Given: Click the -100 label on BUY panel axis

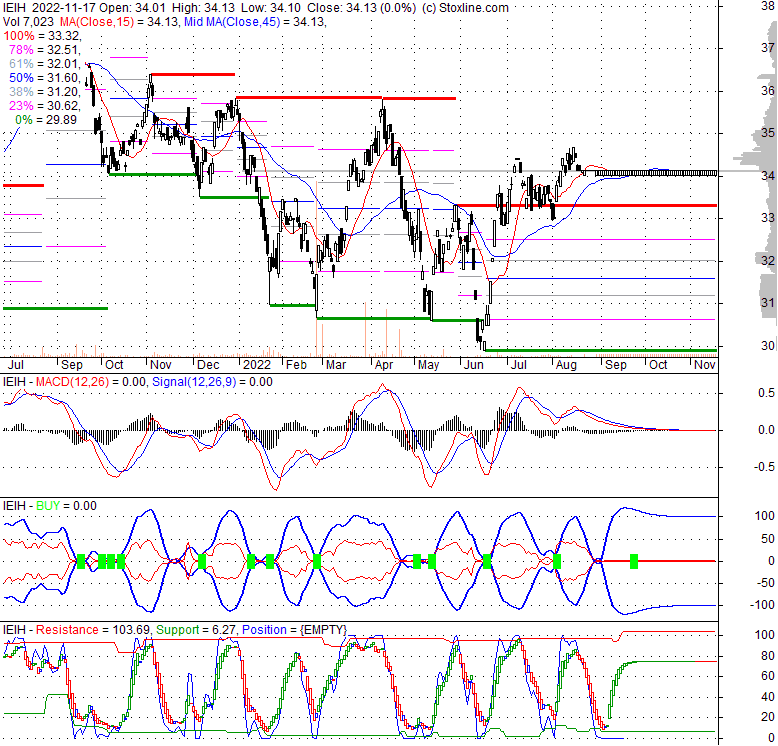Looking at the screenshot, I should [762, 605].
